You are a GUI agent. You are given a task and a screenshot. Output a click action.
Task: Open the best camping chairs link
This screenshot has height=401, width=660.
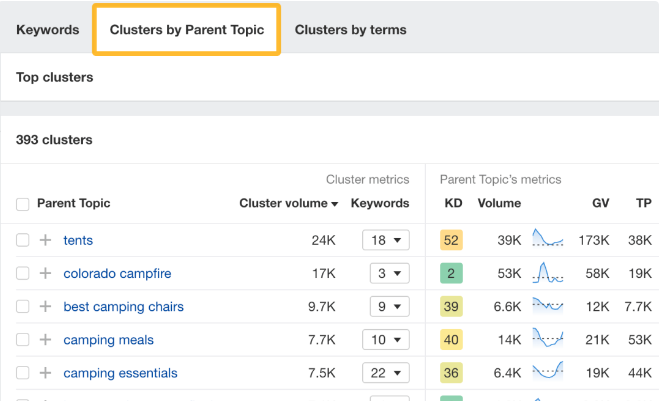pyautogui.click(x=123, y=307)
